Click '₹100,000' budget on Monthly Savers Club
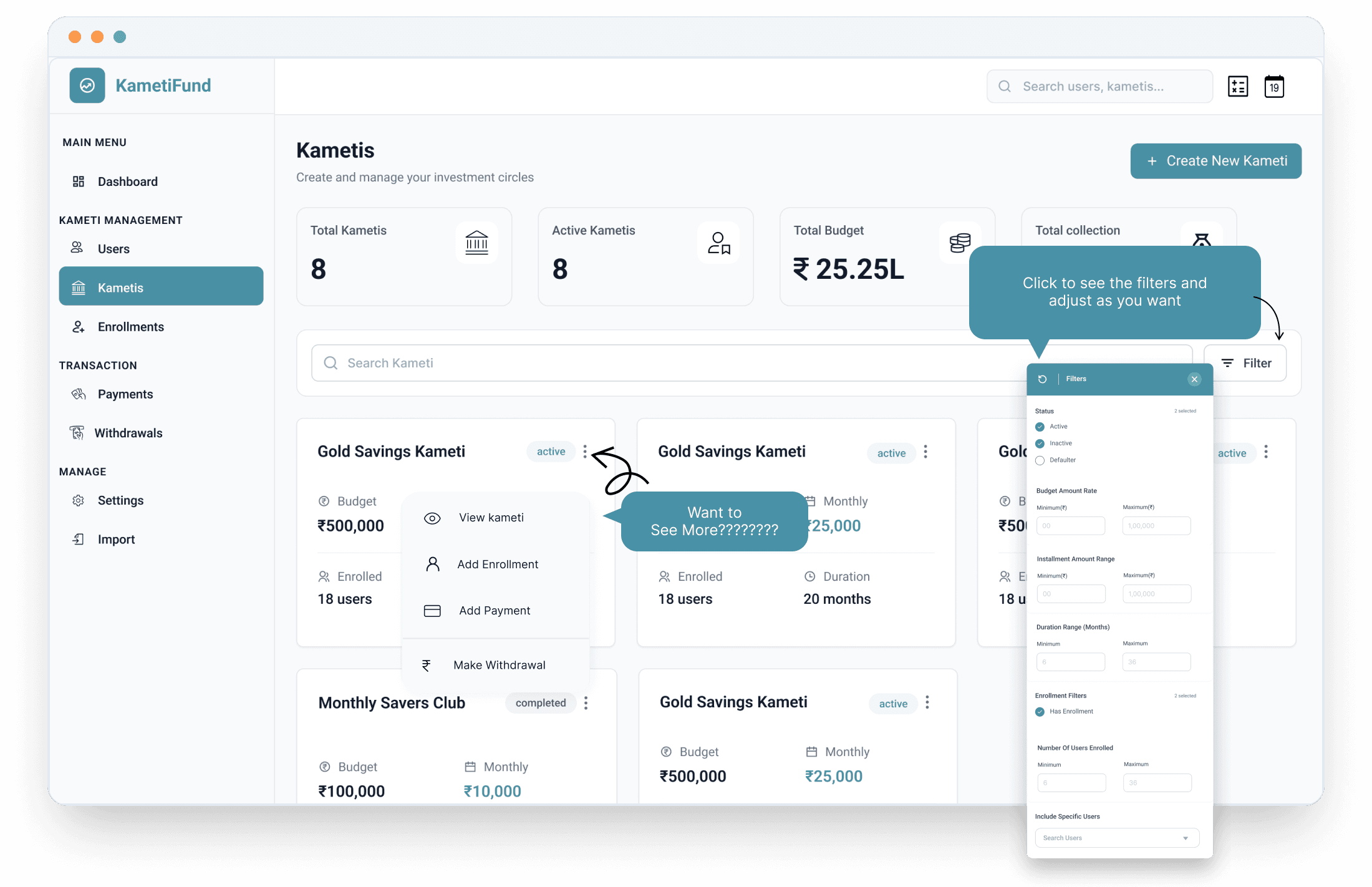The image size is (1372, 887). point(351,791)
